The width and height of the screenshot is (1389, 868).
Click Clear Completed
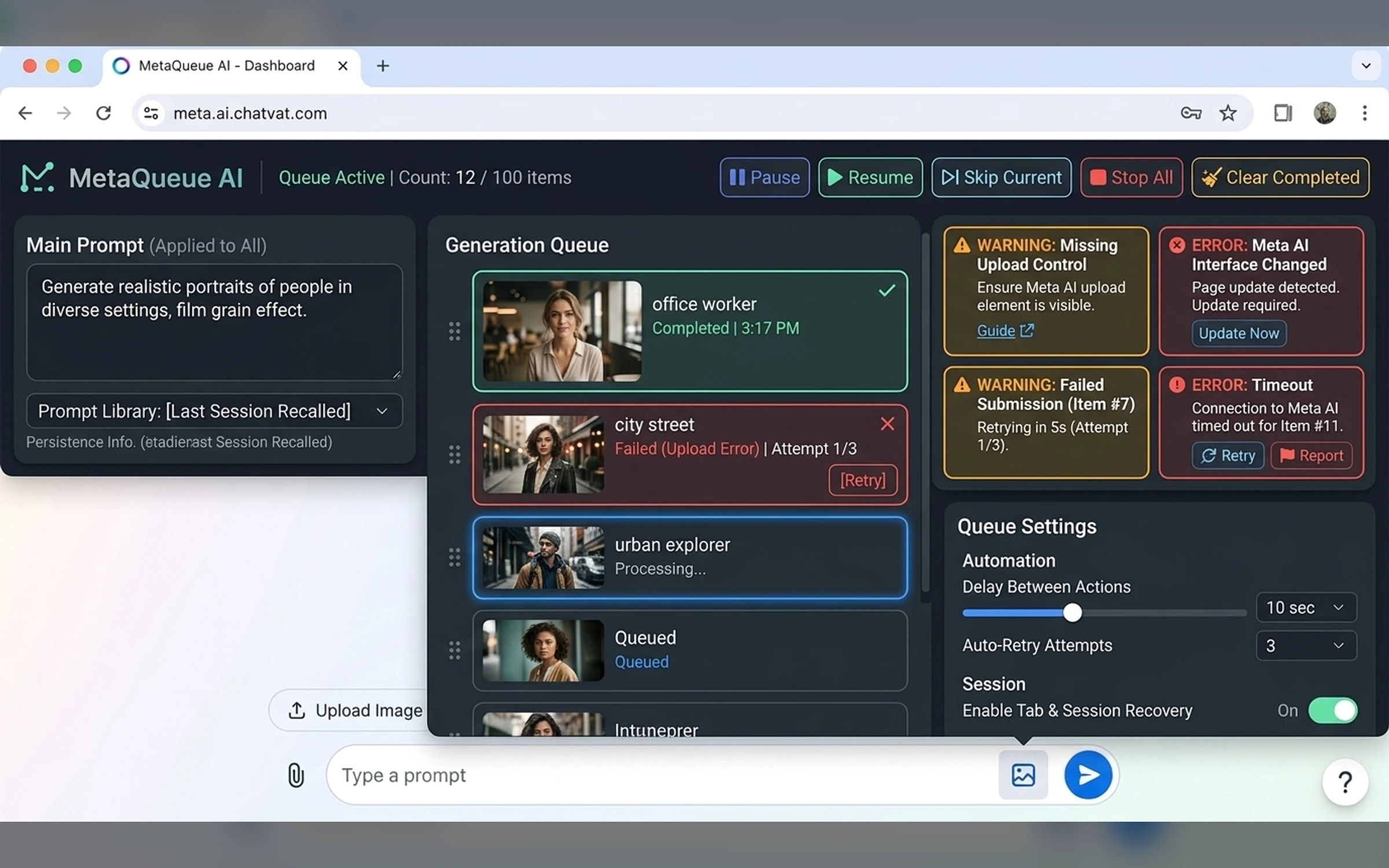(x=1280, y=177)
